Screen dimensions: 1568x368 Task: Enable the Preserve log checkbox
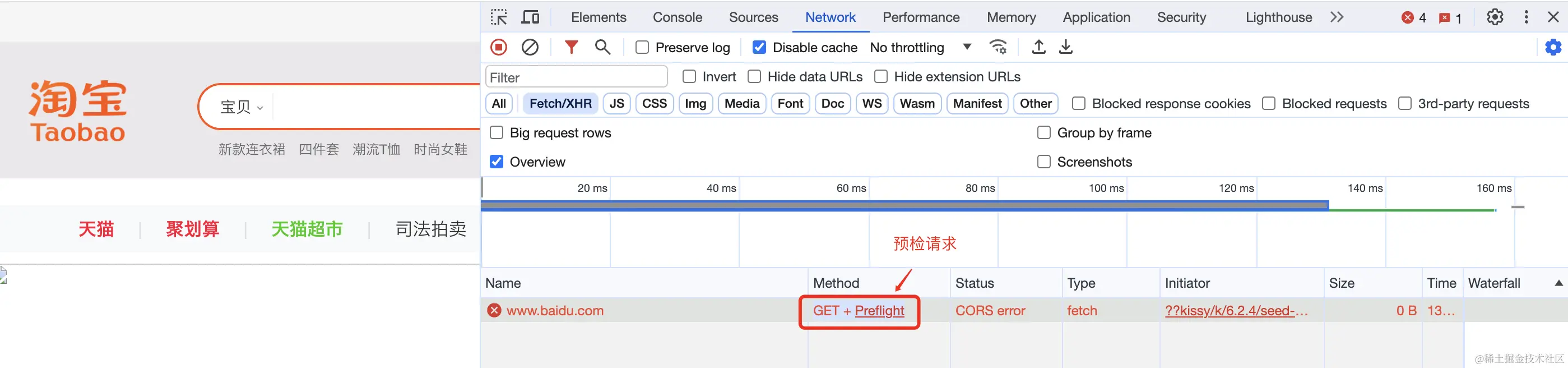pyautogui.click(x=642, y=48)
